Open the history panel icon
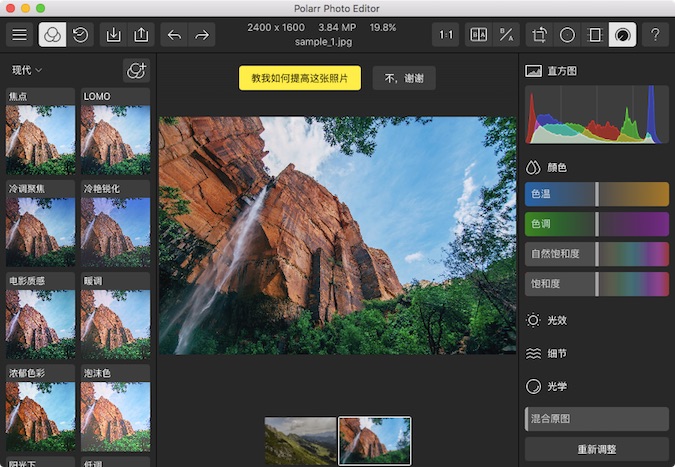Image resolution: width=675 pixels, height=467 pixels. click(x=80, y=34)
